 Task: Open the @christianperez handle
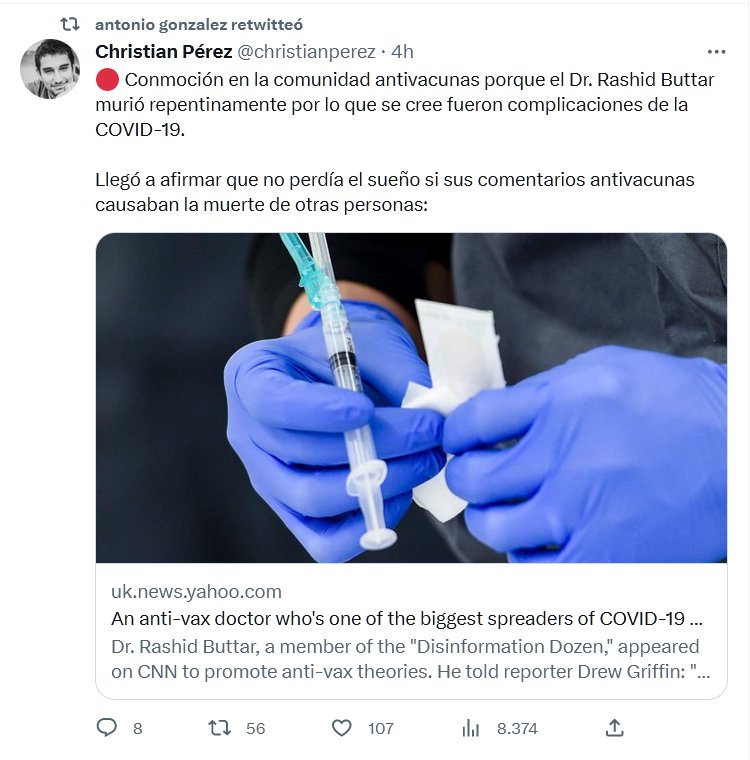(x=306, y=51)
